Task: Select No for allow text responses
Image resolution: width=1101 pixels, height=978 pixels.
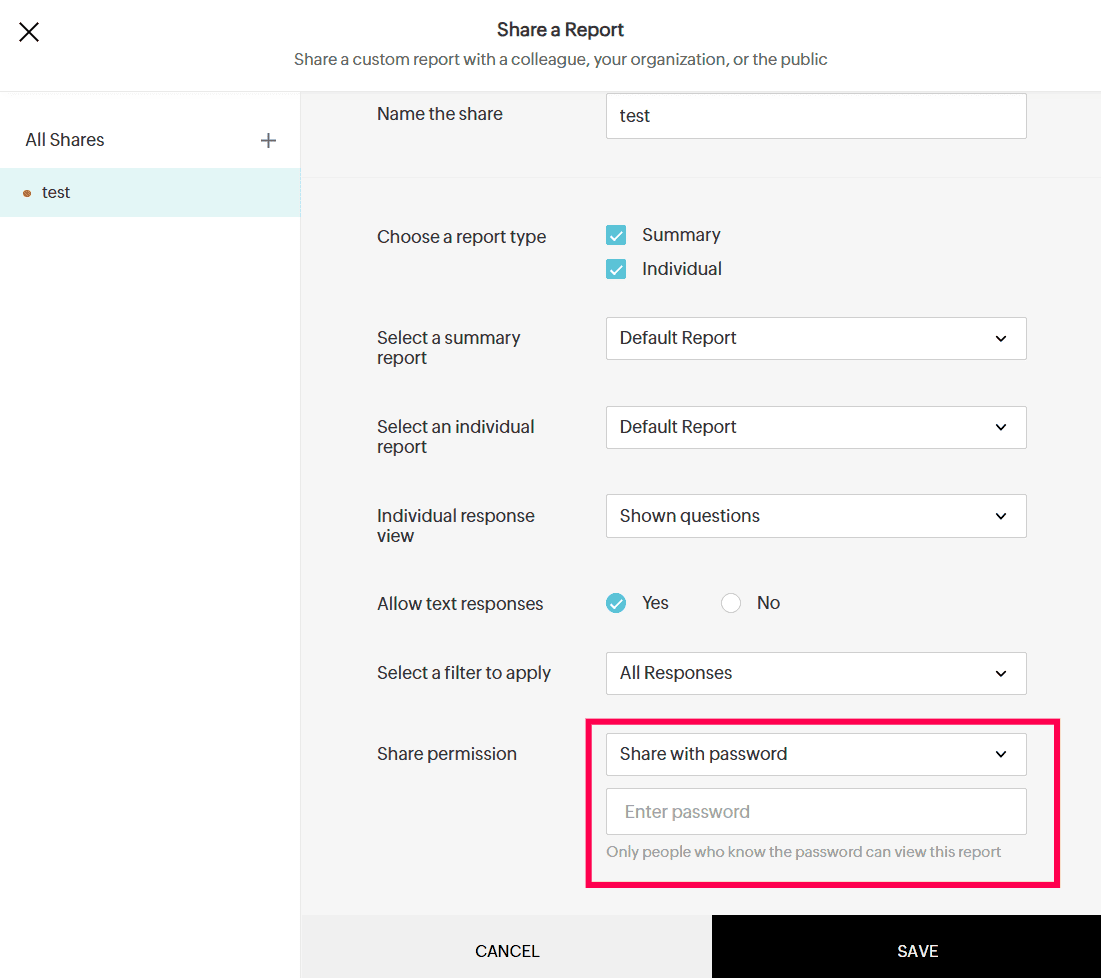Action: click(731, 603)
